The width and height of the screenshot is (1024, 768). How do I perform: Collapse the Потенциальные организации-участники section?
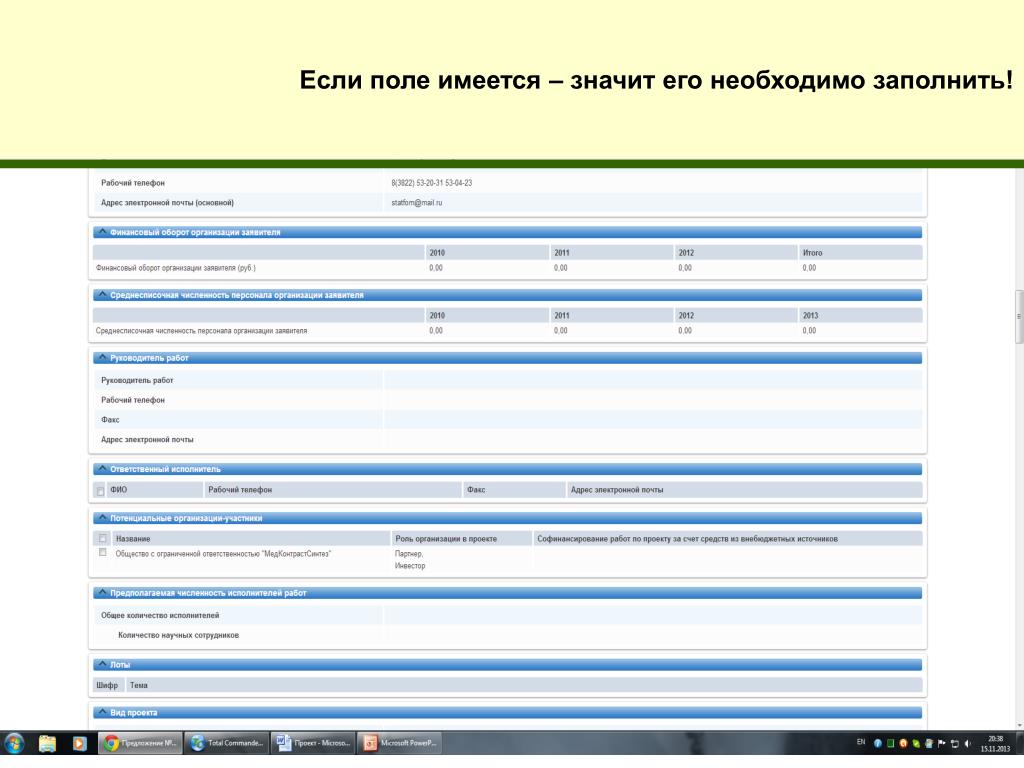102,518
